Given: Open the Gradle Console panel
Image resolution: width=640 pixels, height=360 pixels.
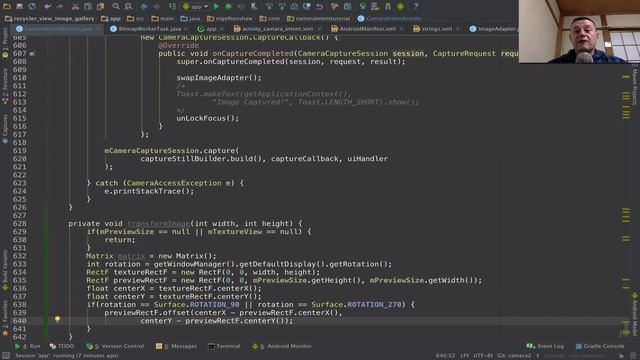Looking at the screenshot, I should click(600, 346).
